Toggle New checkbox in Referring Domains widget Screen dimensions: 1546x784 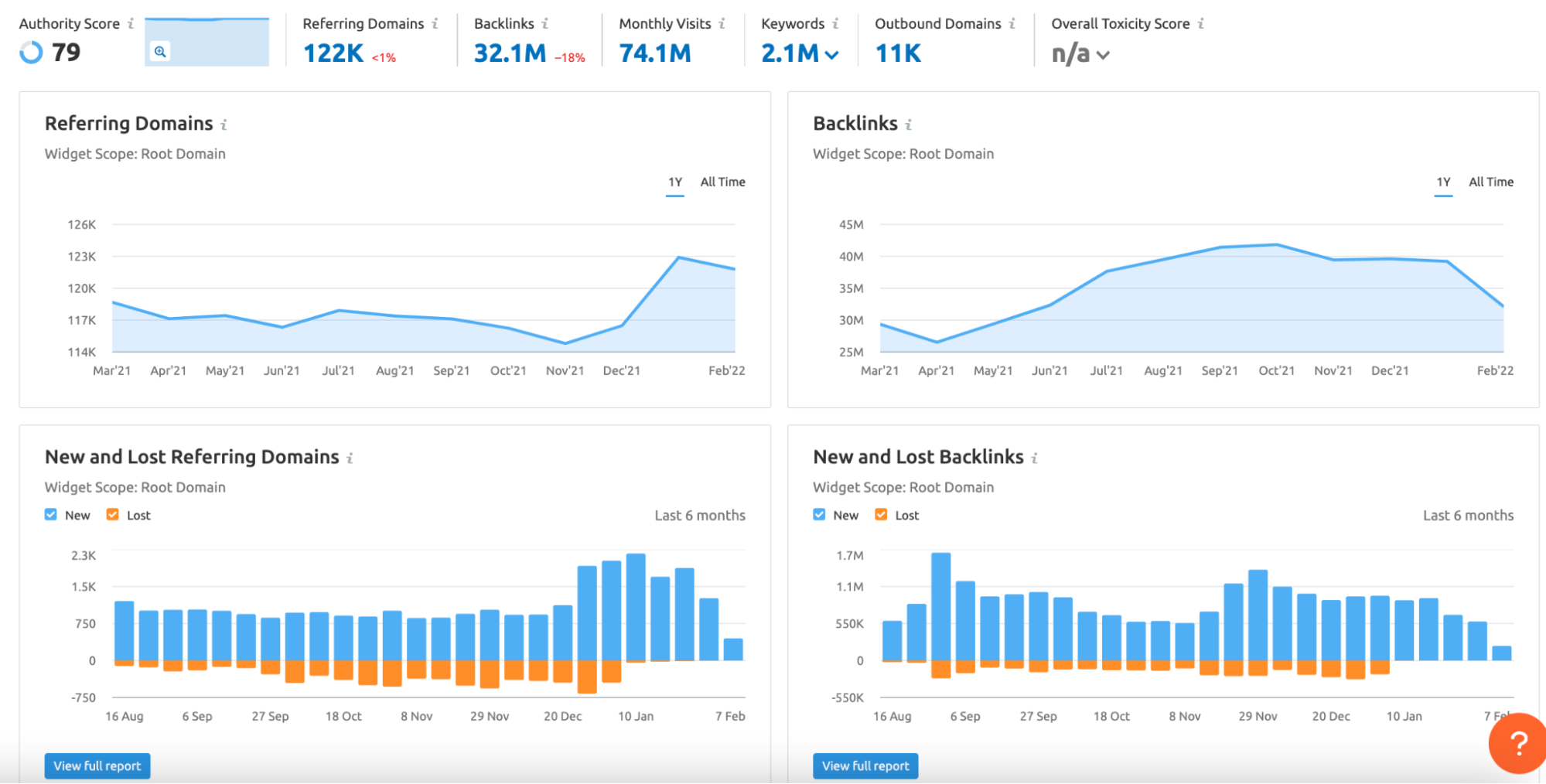pyautogui.click(x=51, y=515)
